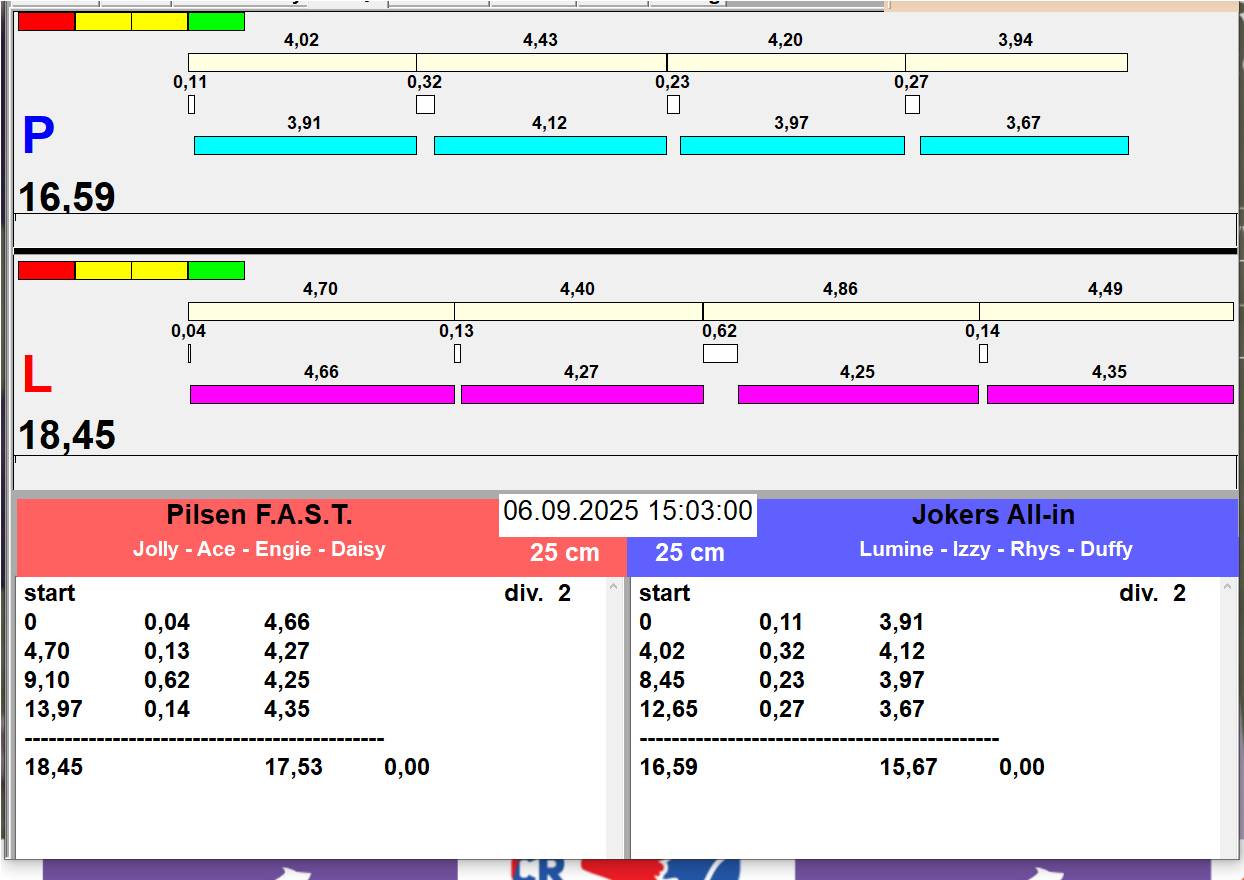Click the cream 4,02 segment in lane P

pos(302,62)
